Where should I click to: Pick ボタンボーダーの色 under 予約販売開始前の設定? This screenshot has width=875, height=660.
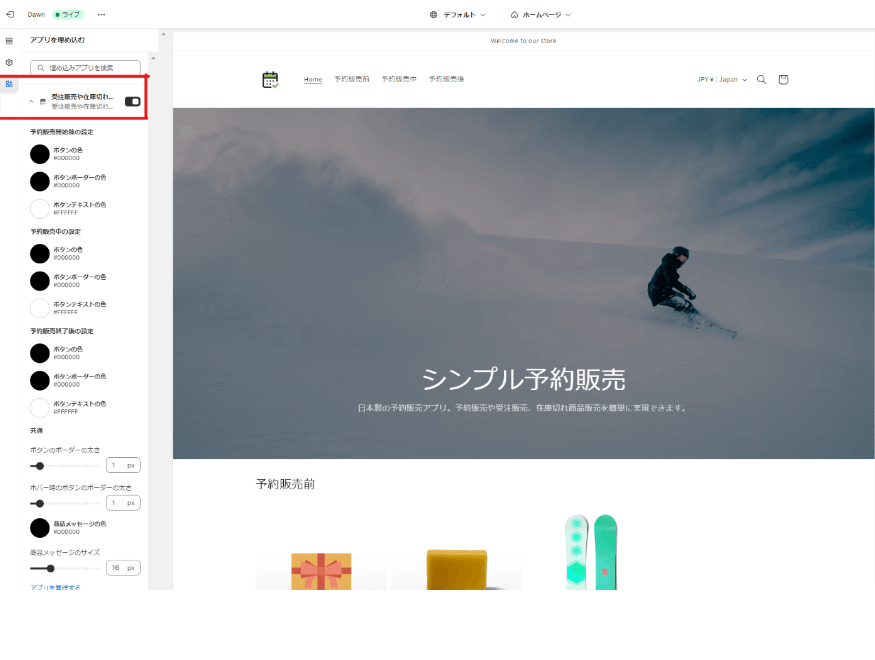tap(40, 181)
